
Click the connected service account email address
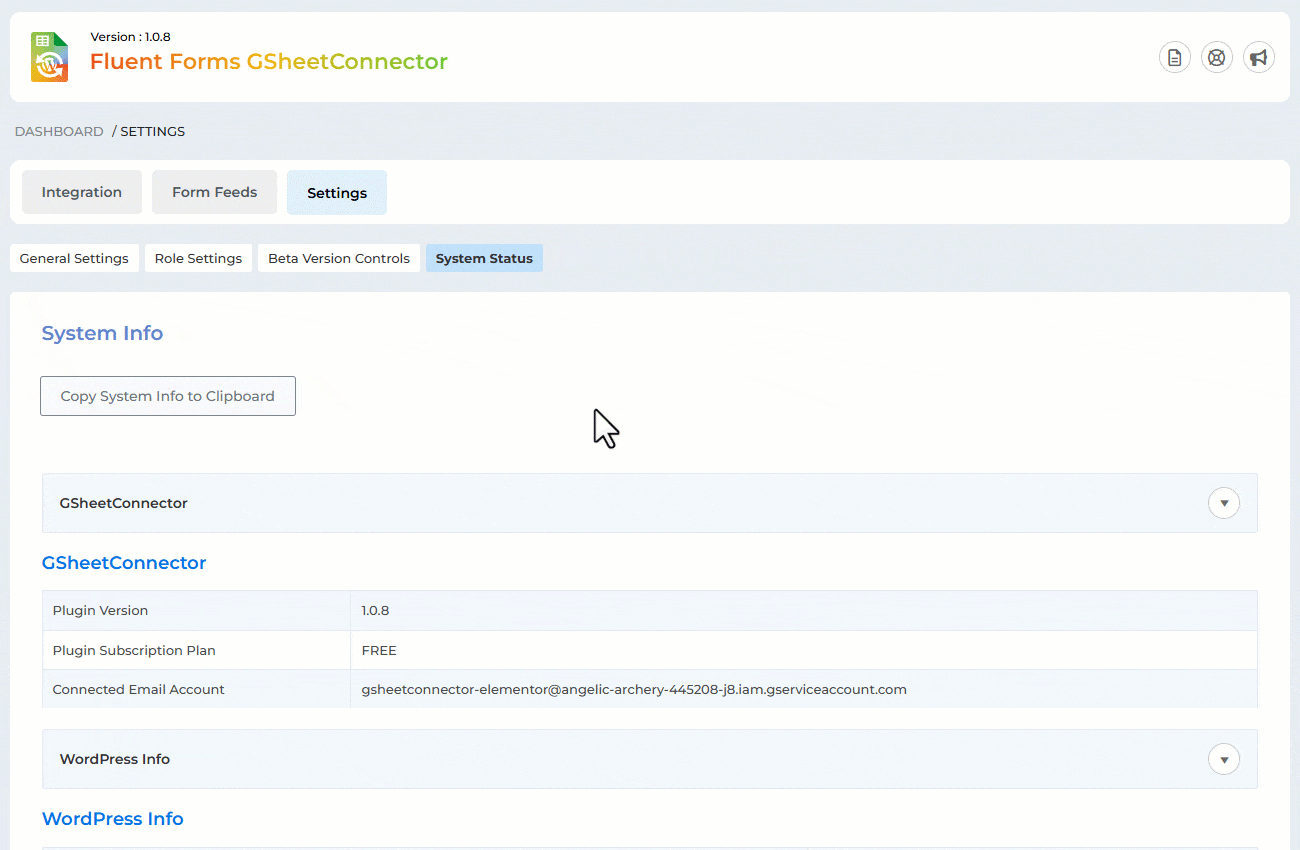(634, 689)
